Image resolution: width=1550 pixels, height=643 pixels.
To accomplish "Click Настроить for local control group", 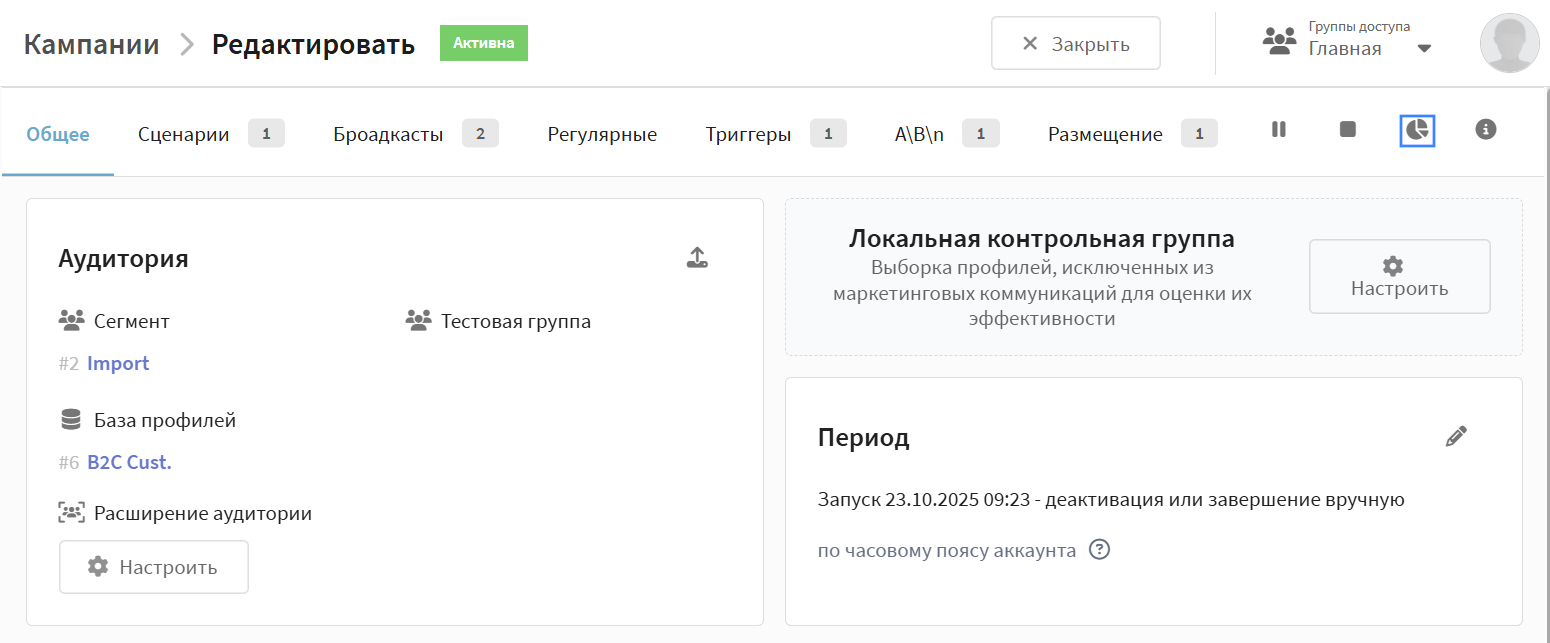I will point(1399,276).
